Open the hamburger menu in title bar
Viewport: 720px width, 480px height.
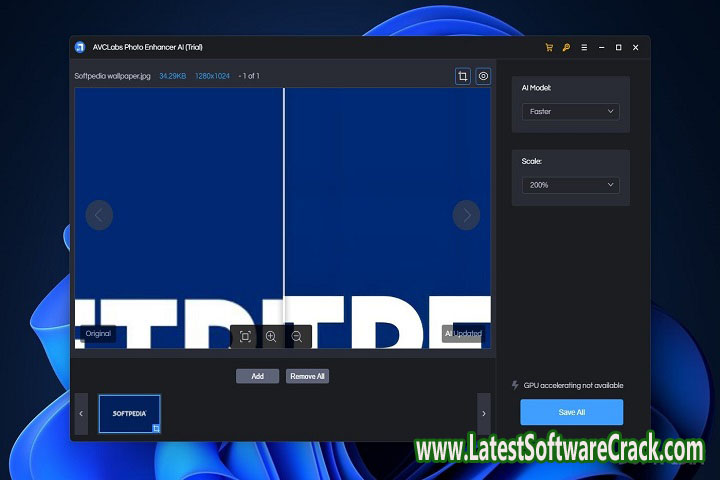[x=583, y=47]
